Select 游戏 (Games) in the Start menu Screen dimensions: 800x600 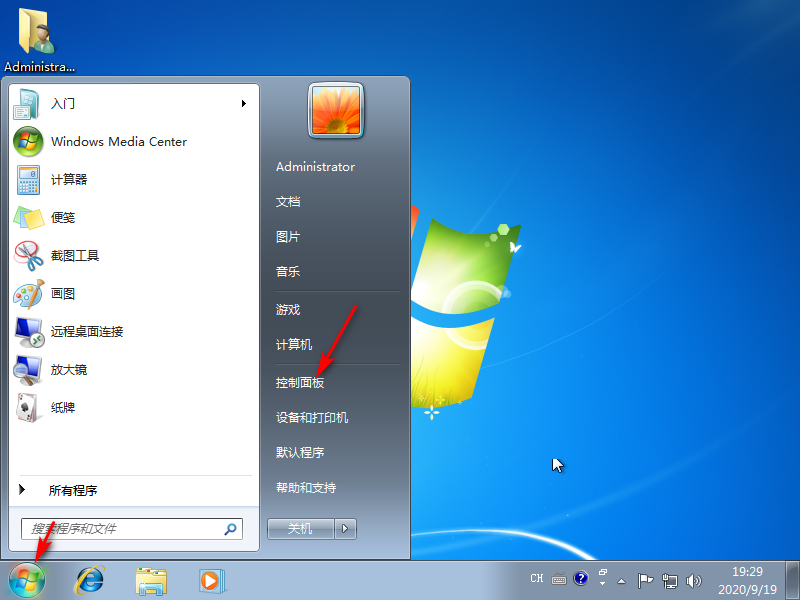coord(287,309)
